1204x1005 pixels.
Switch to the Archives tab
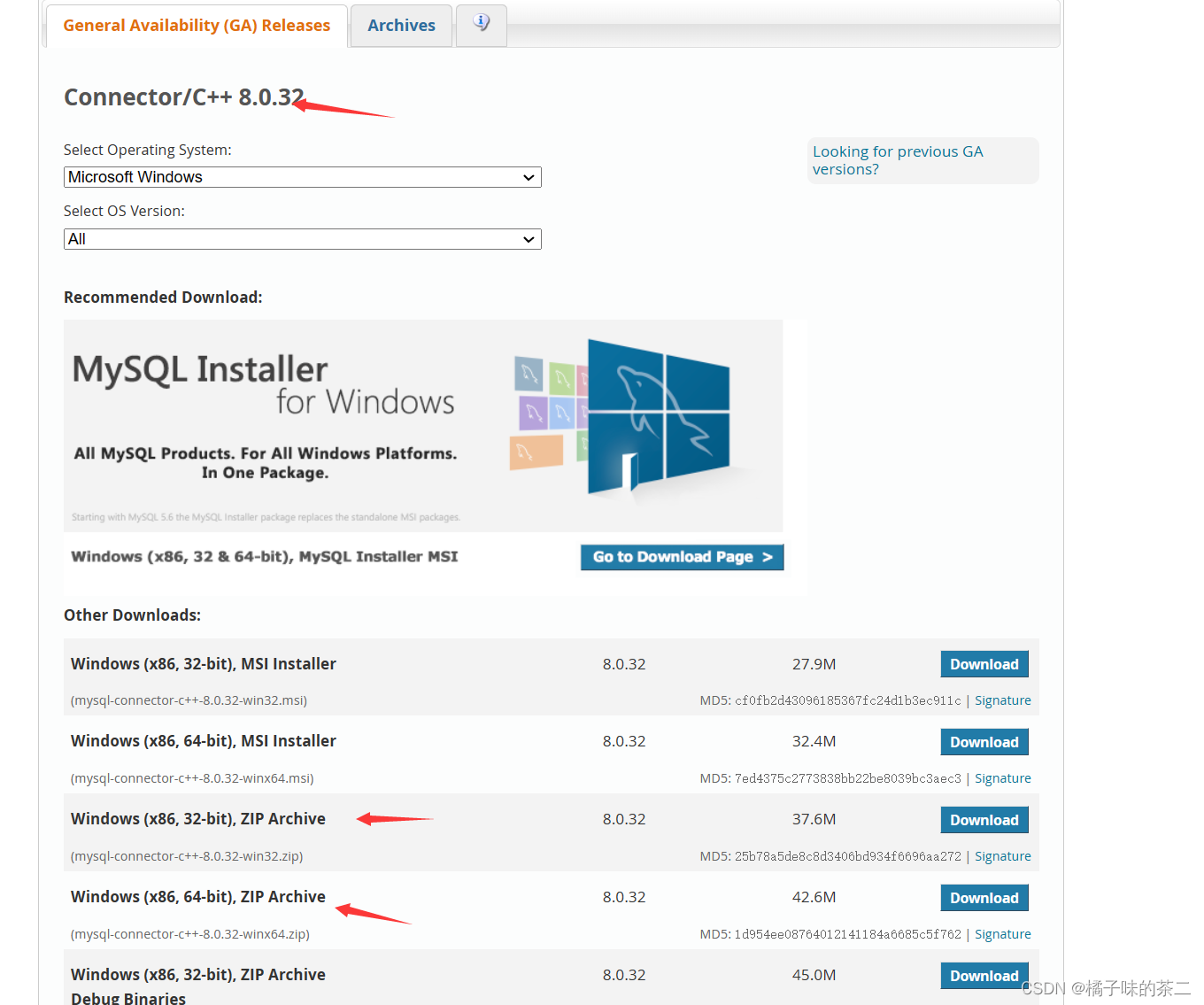[x=401, y=26]
